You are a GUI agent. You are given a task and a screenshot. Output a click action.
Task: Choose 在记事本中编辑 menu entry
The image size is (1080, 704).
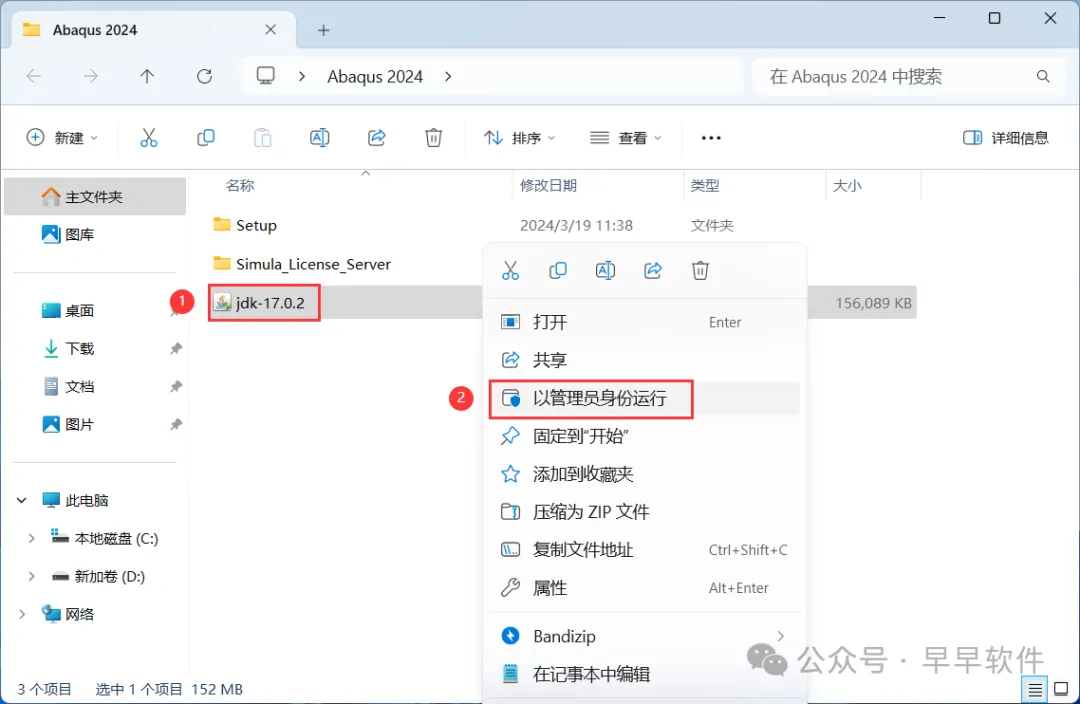(644, 674)
